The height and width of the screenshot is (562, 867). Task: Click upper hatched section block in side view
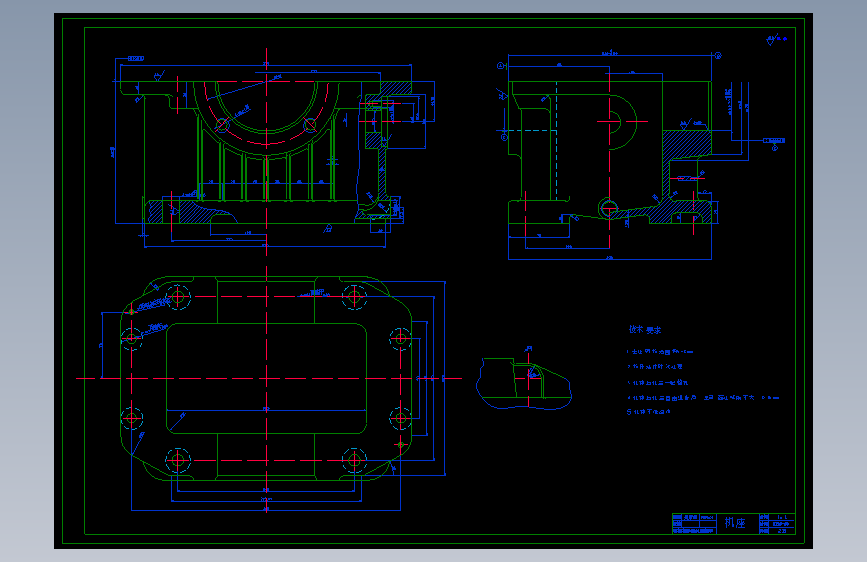pyautogui.click(x=687, y=145)
